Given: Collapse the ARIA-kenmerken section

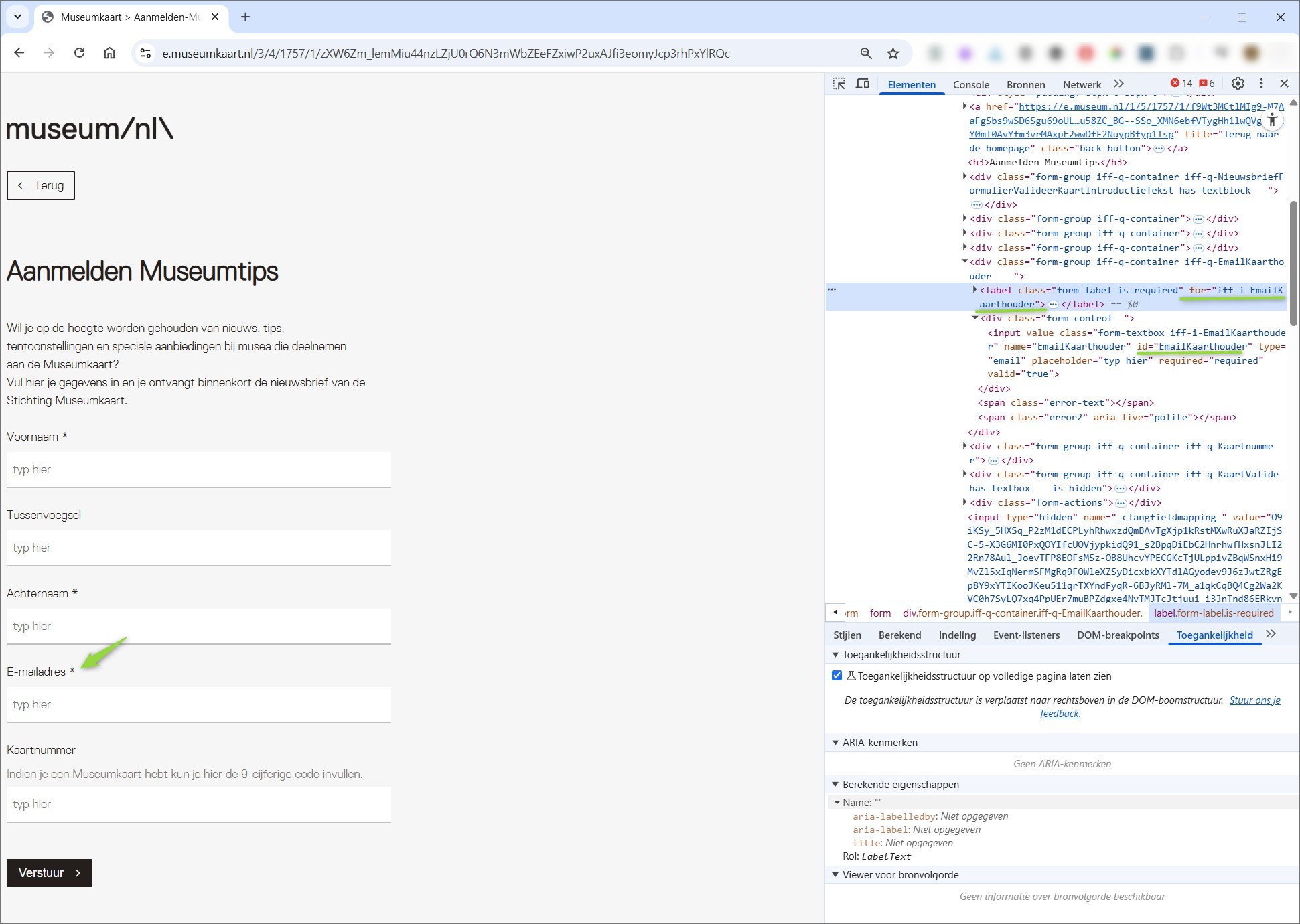Looking at the screenshot, I should (x=835, y=742).
